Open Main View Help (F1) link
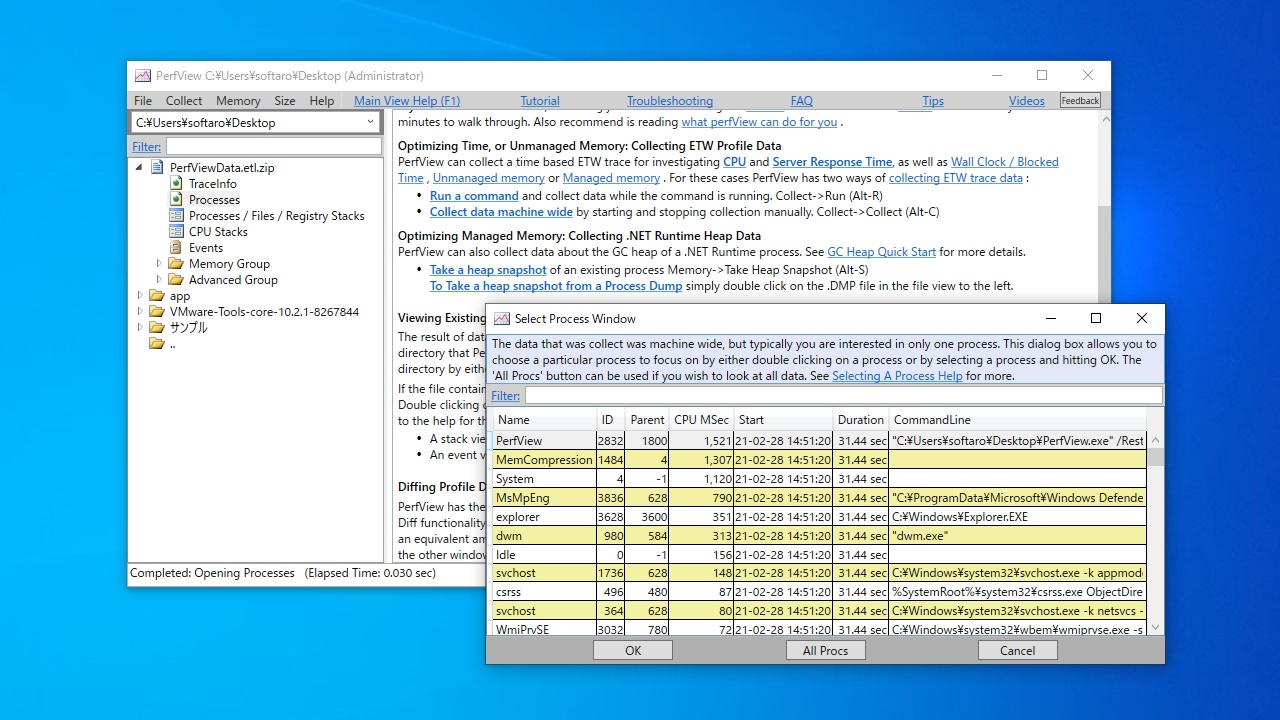This screenshot has width=1280, height=720. (x=407, y=101)
